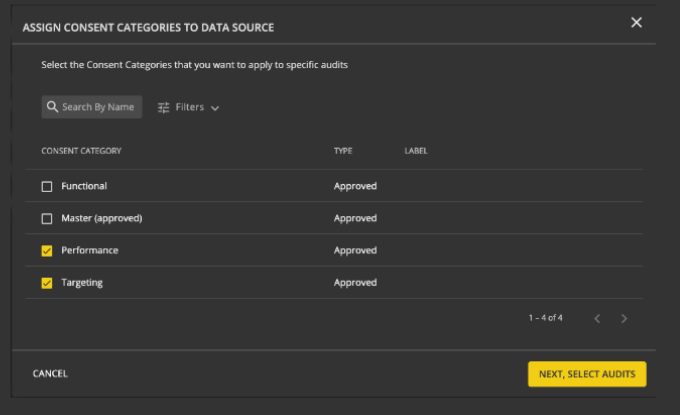Click the Label column header

click(416, 151)
